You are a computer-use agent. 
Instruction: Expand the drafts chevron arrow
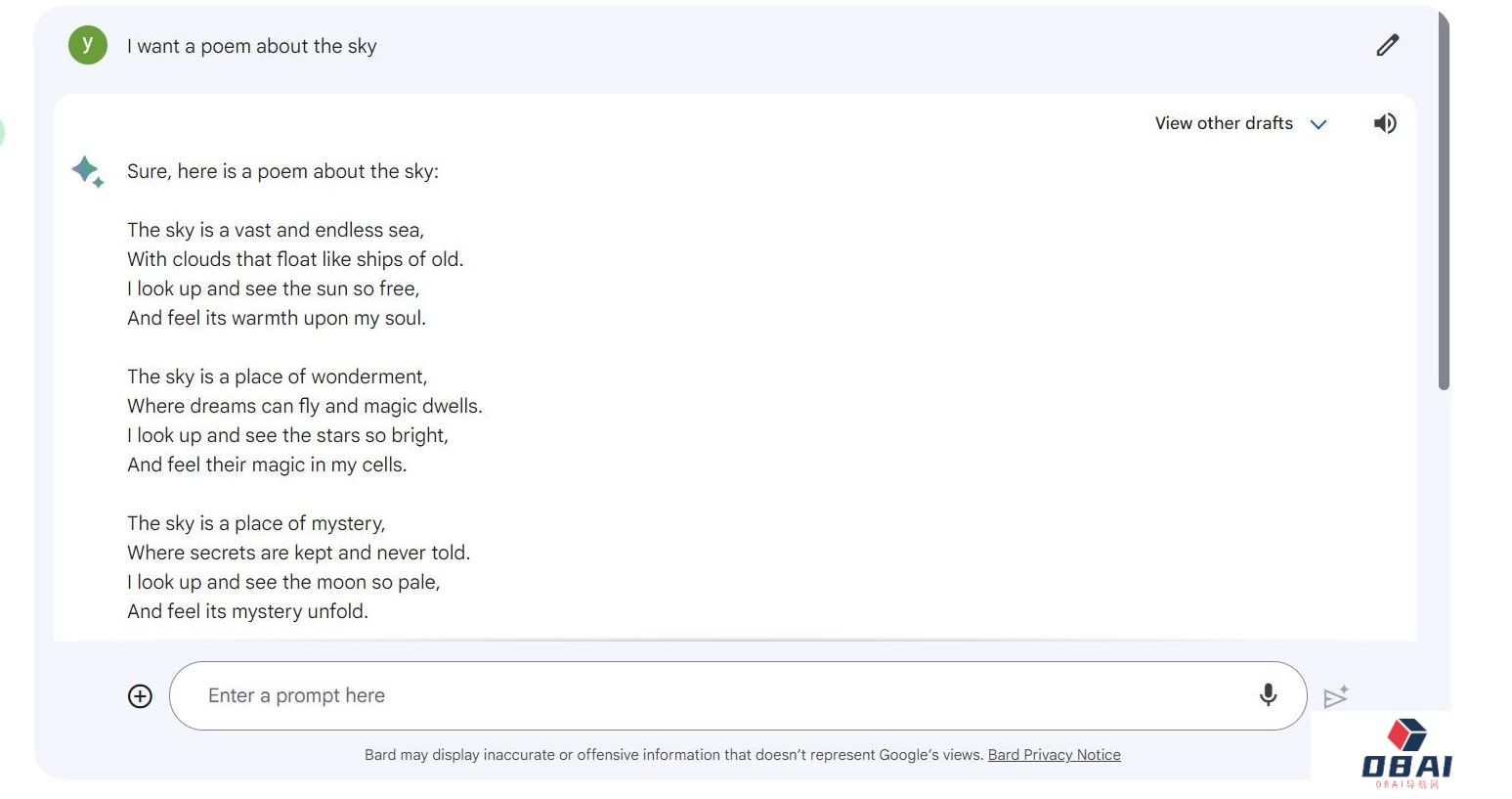point(1318,124)
